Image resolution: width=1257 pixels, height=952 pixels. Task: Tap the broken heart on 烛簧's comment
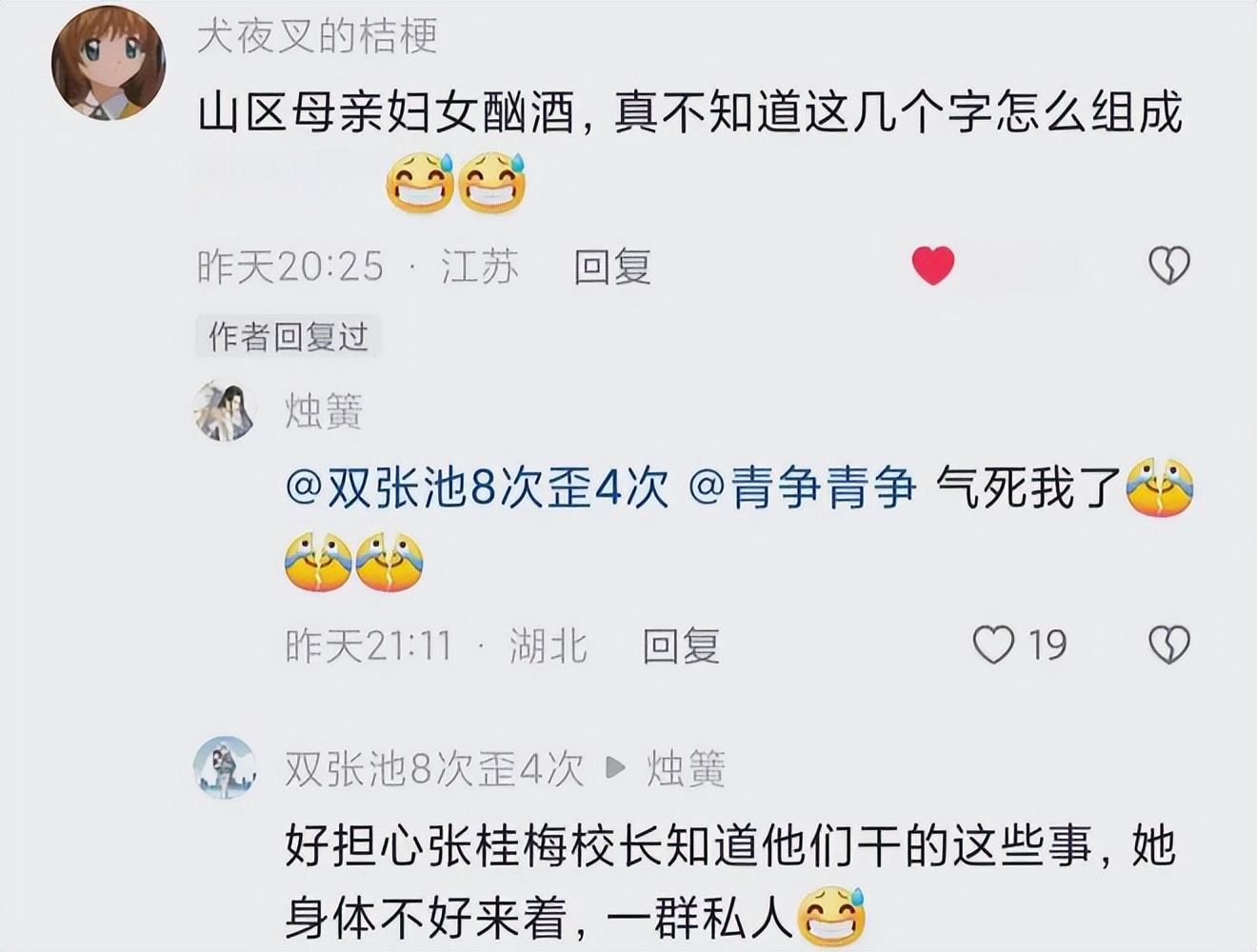click(1169, 645)
